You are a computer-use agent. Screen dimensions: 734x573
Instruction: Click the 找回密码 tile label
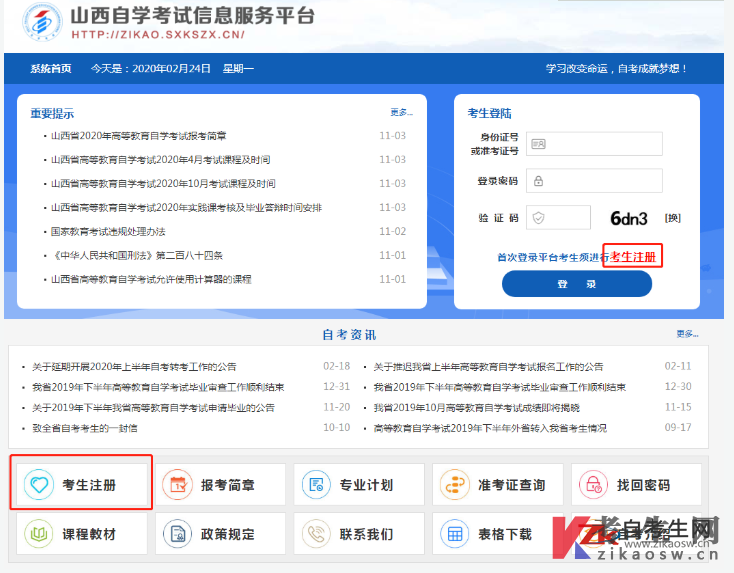coord(643,485)
